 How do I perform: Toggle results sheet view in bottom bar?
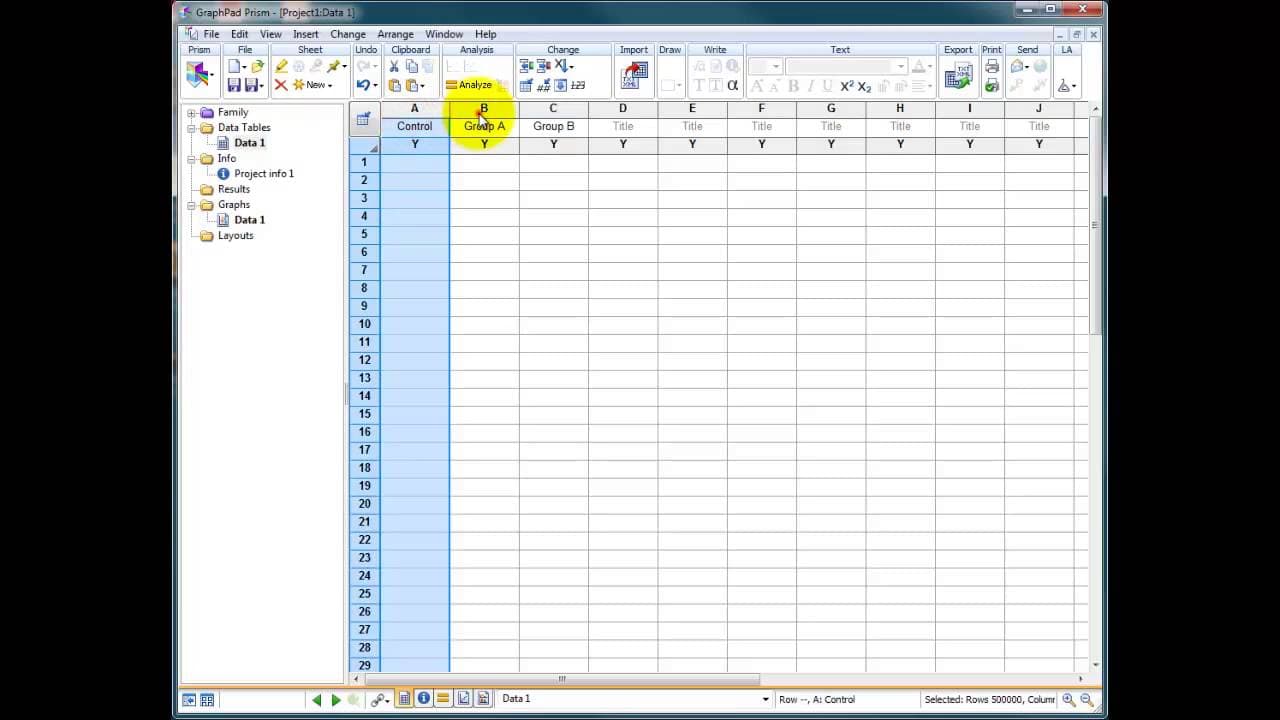coord(443,699)
